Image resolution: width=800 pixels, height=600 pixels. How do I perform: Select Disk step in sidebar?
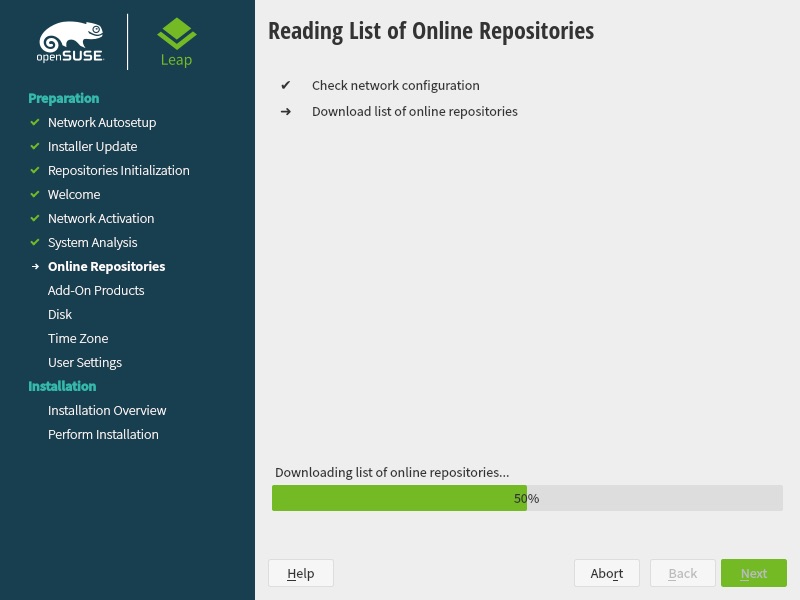(60, 314)
